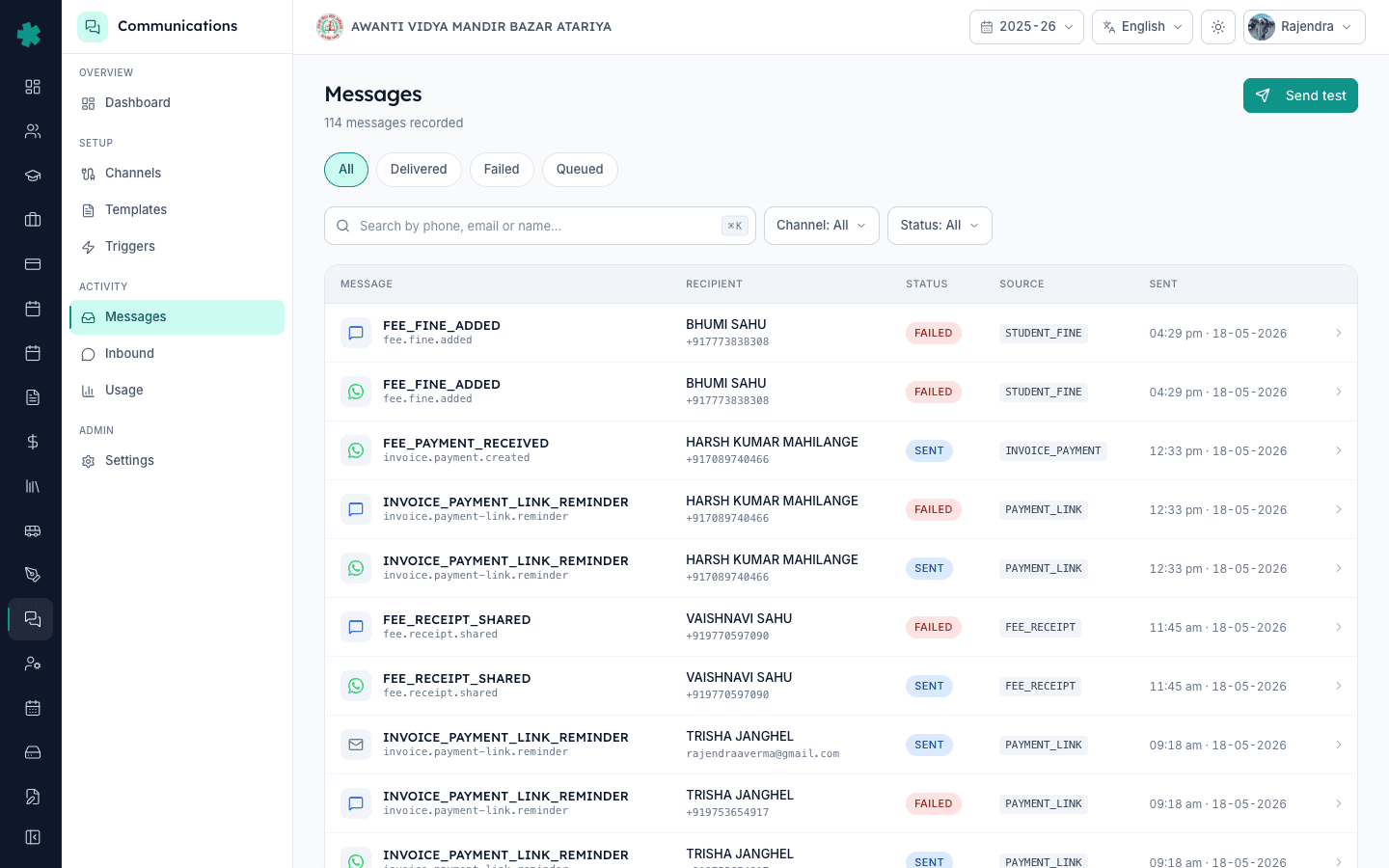The image size is (1389, 868).
Task: Open the bus transport icon in rail
Action: pyautogui.click(x=33, y=530)
